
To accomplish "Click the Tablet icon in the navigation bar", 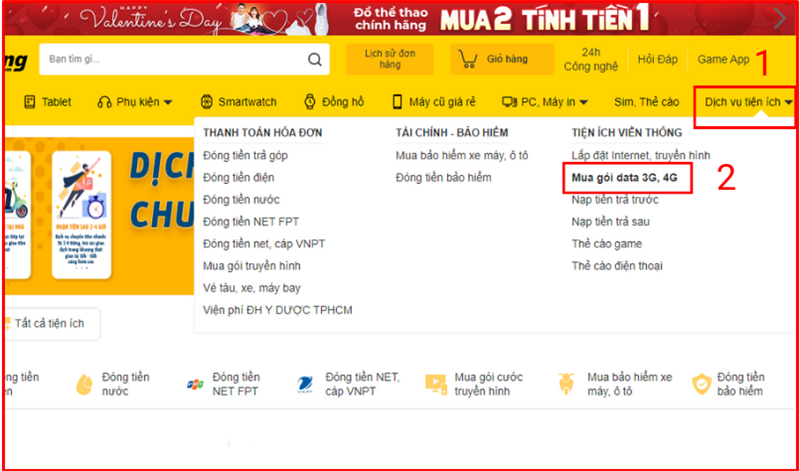I will pyautogui.click(x=30, y=102).
